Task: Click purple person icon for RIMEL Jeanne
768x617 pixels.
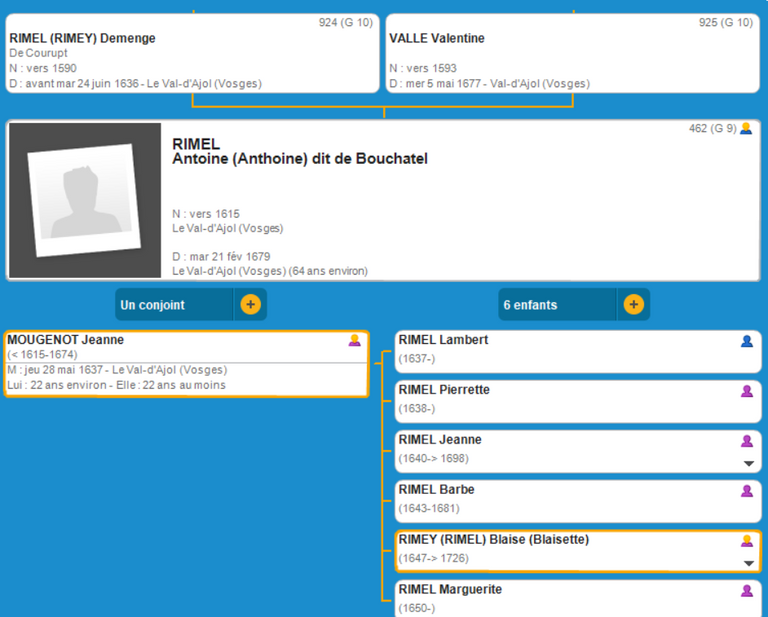Action: point(746,441)
